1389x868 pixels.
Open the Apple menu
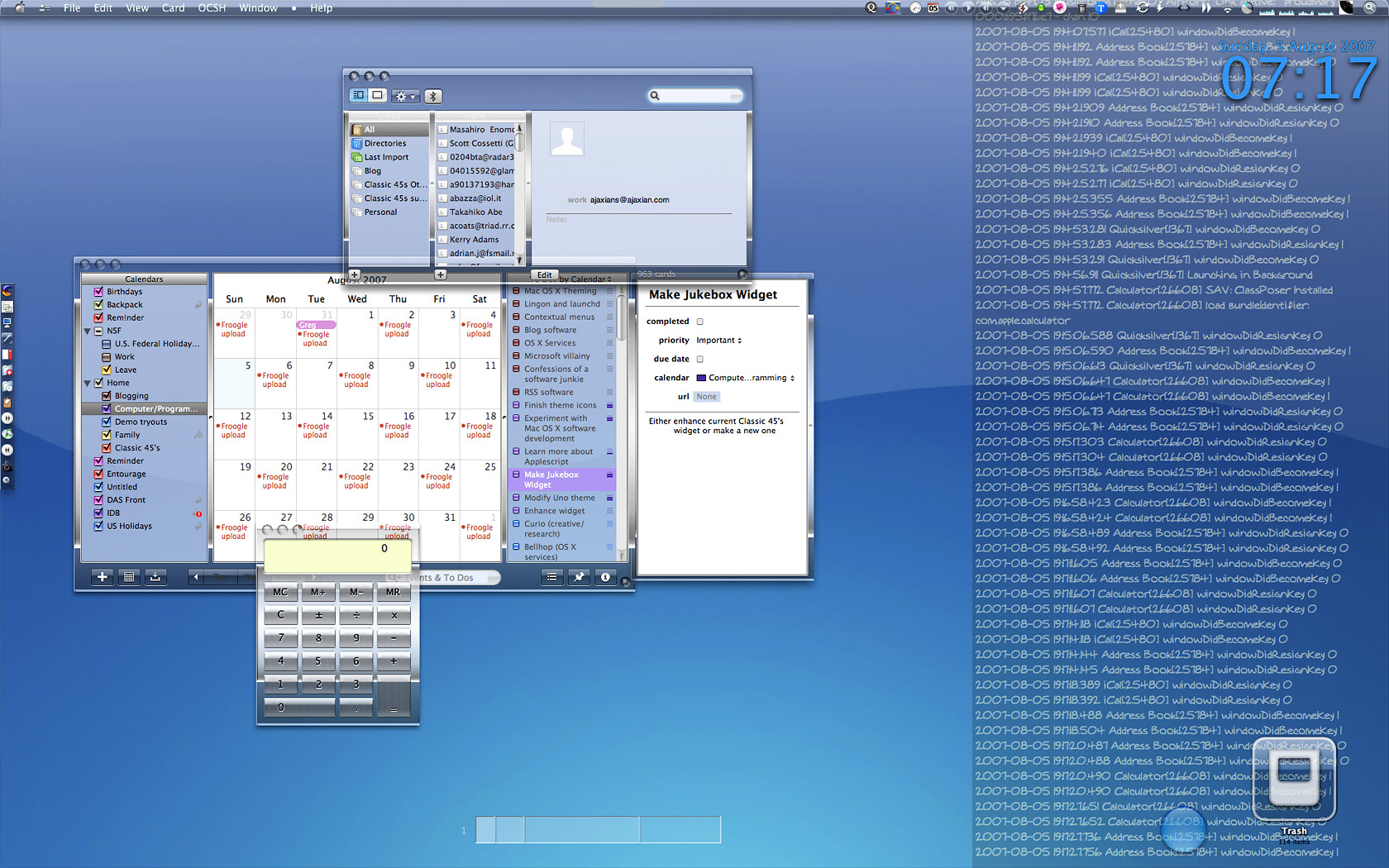[x=20, y=8]
